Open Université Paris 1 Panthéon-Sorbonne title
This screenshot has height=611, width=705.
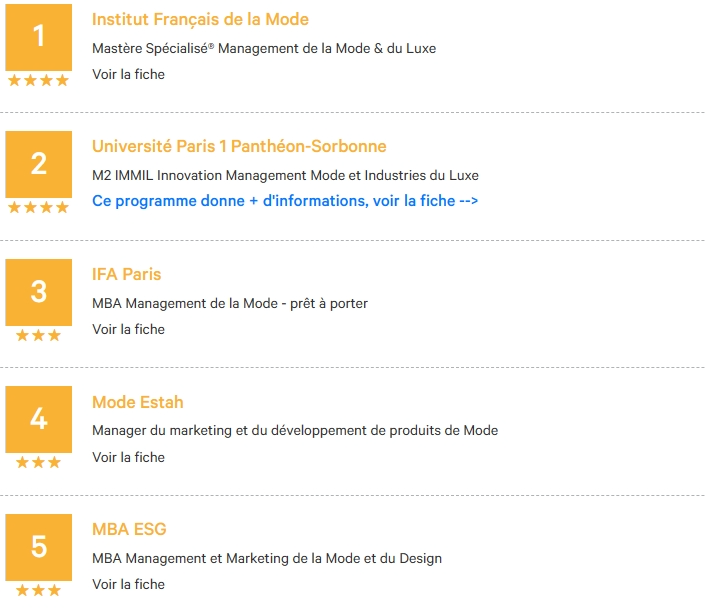[239, 147]
